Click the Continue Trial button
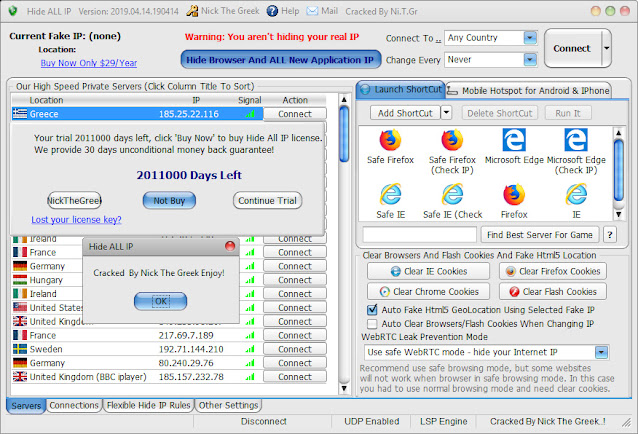Screen dimensions: 638x434 [x=267, y=201]
